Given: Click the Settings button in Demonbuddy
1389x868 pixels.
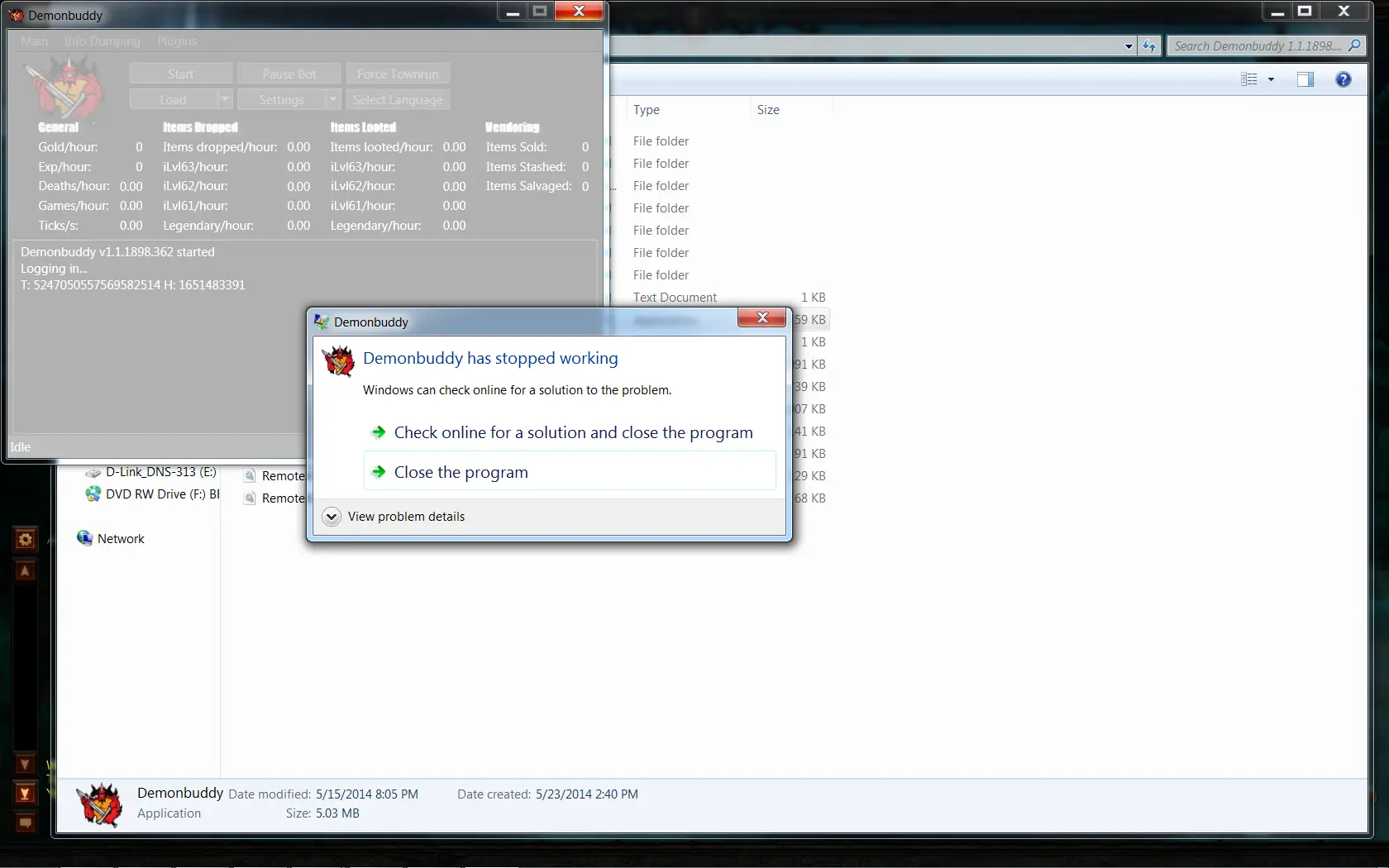Looking at the screenshot, I should (281, 99).
